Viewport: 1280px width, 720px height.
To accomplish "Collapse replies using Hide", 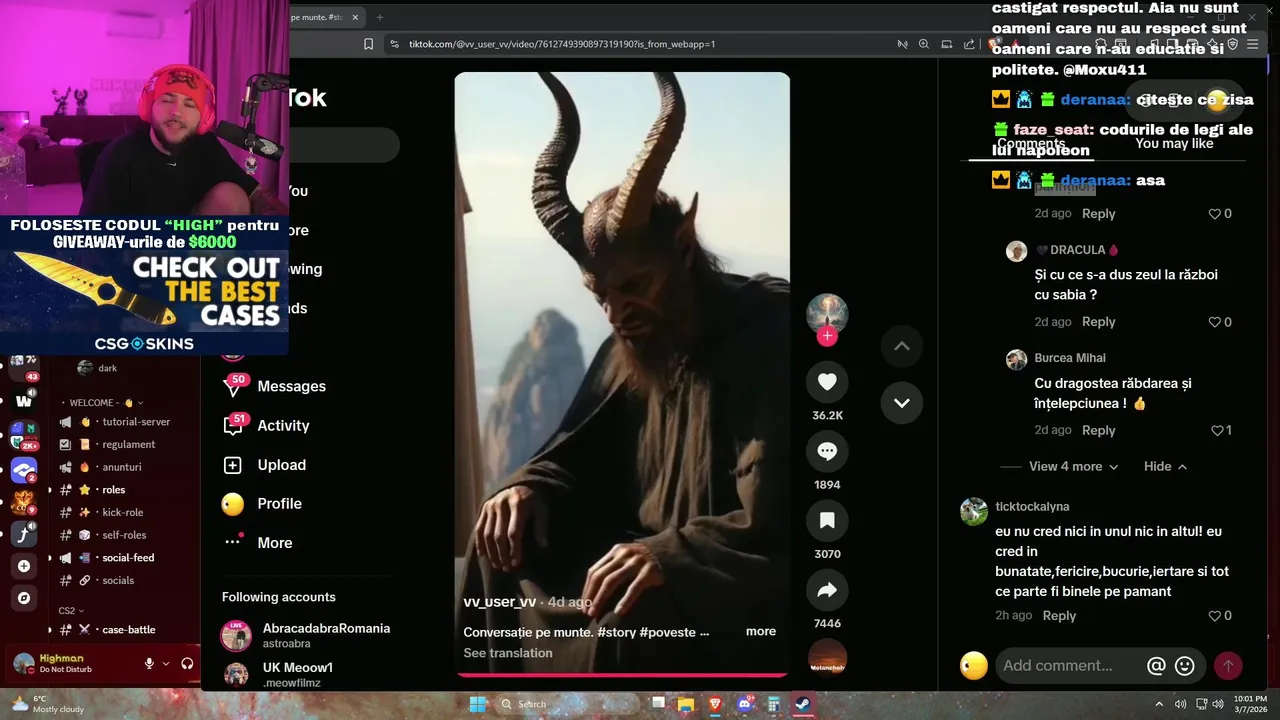I will click(x=1165, y=466).
